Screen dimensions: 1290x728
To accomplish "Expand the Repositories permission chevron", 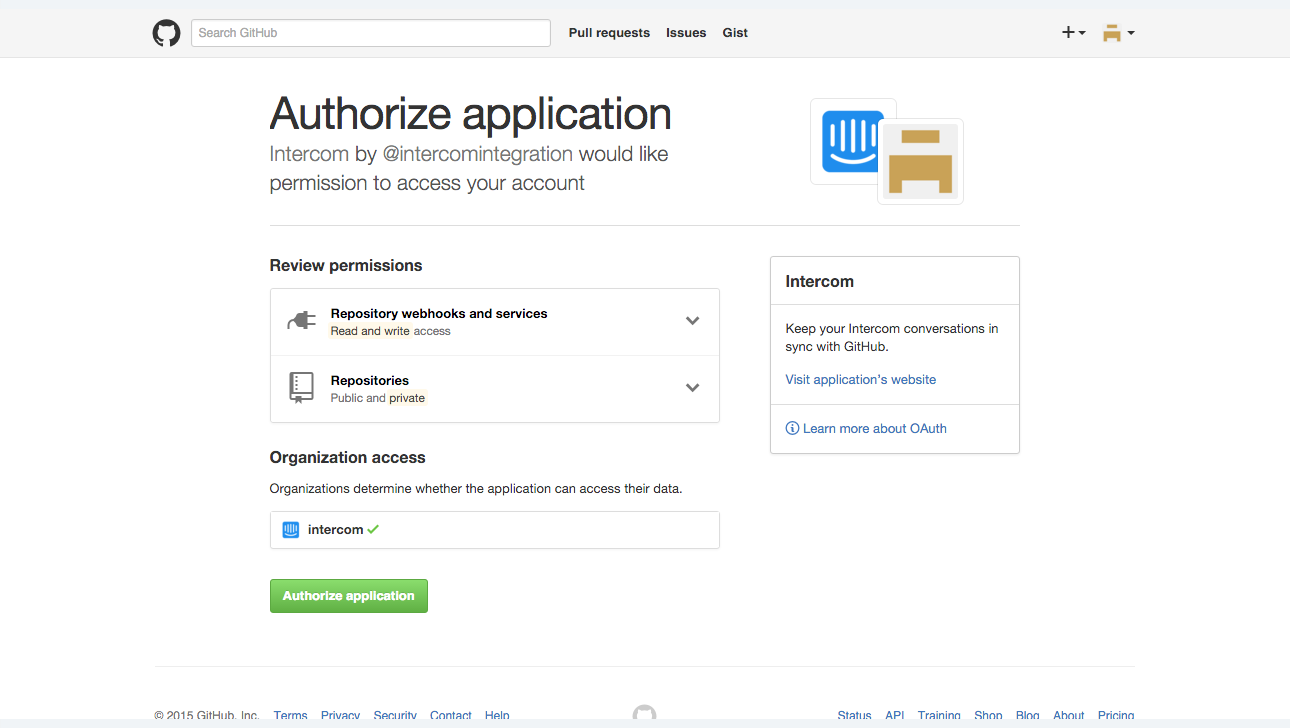I will [x=692, y=388].
